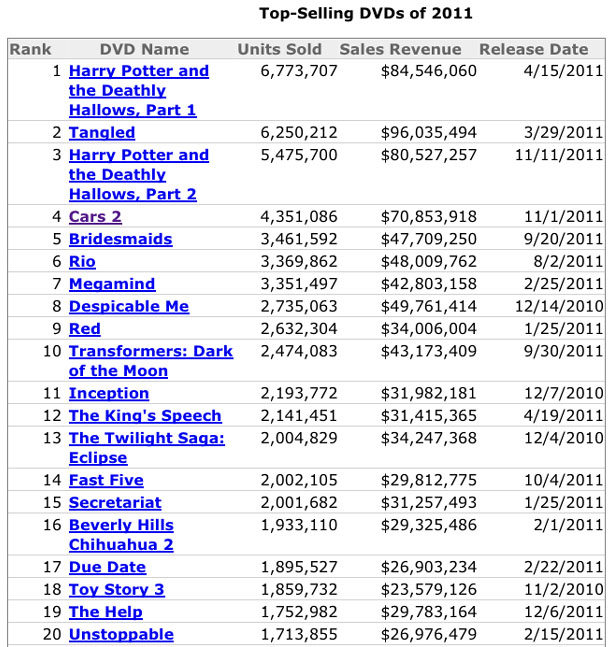This screenshot has width=616, height=647.
Task: Select release date 2/22/2011
Action: point(564,567)
